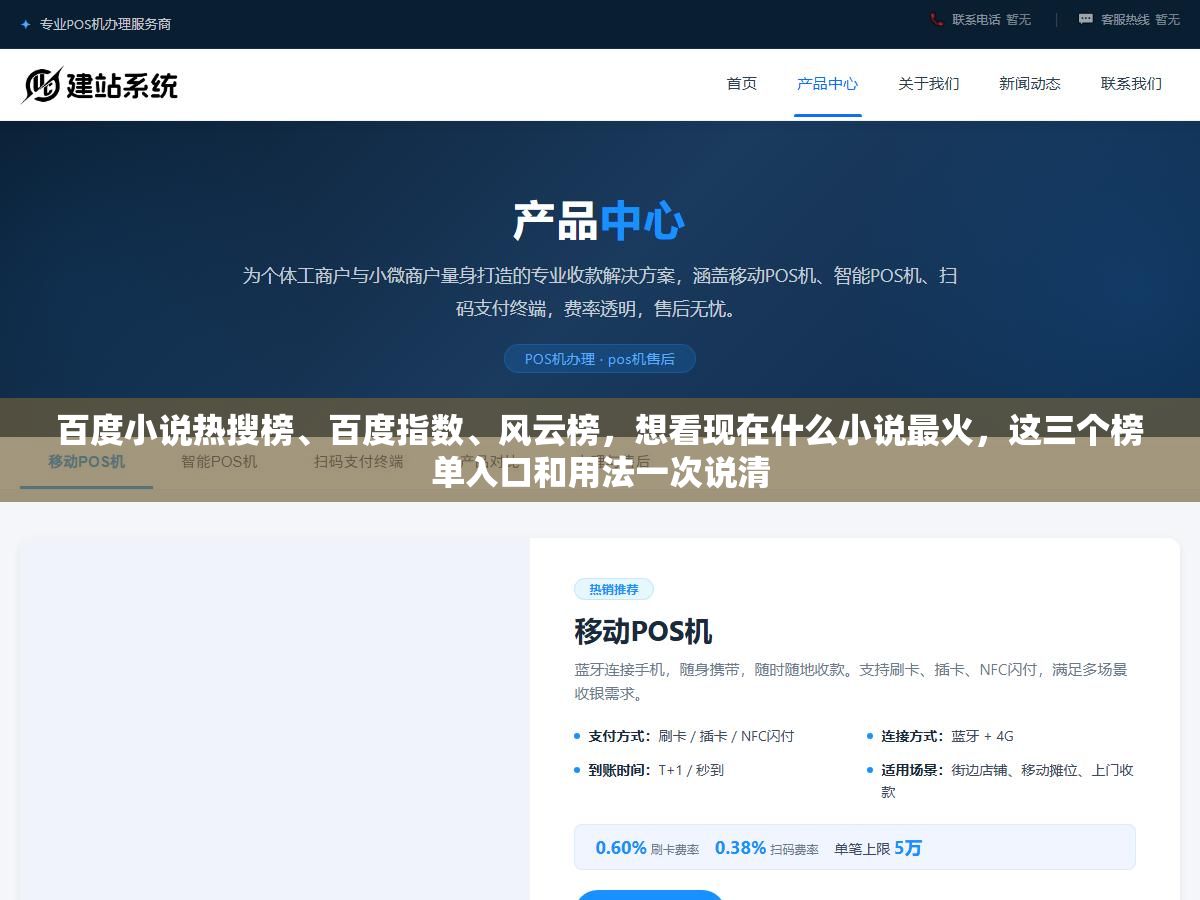Click the 支付方式: 刷卡 / 插卡 / NFC闪付 line

[x=691, y=736]
